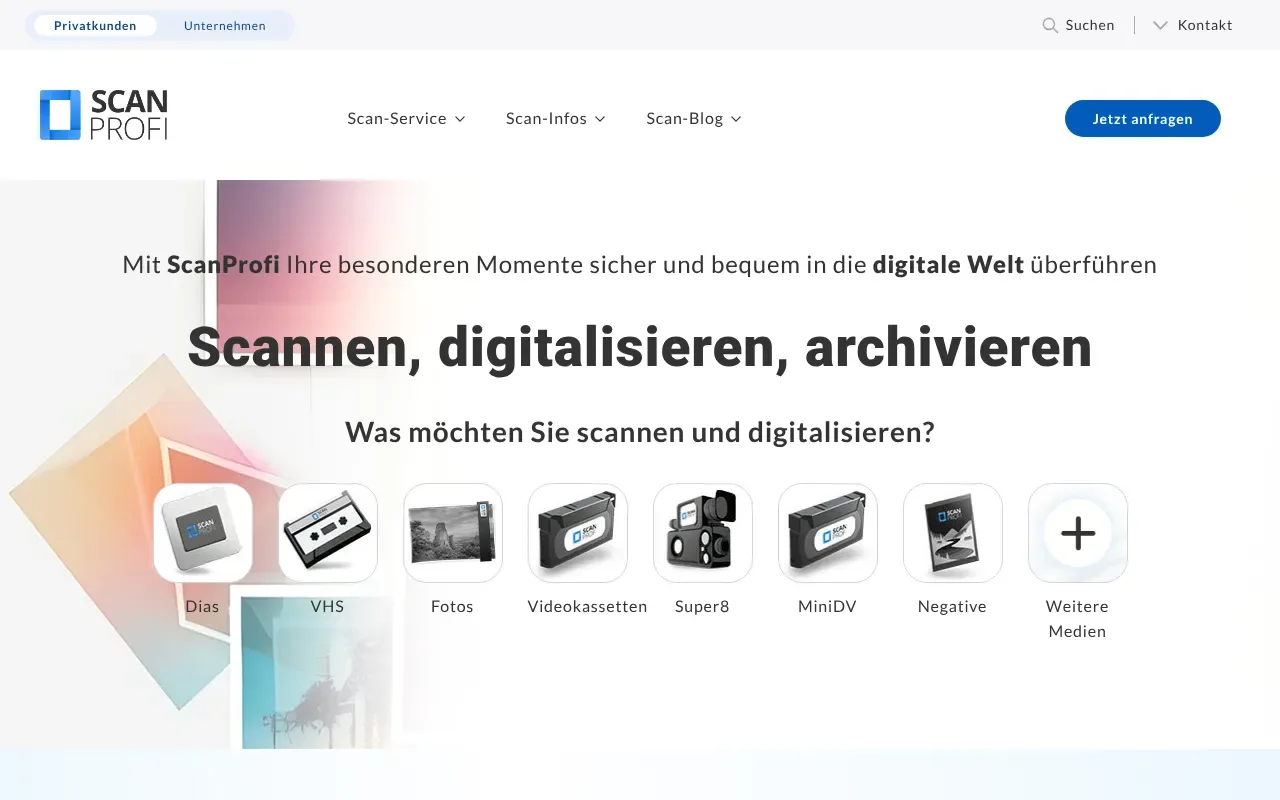Select the Negative film icon
This screenshot has height=800, width=1280.
952,533
